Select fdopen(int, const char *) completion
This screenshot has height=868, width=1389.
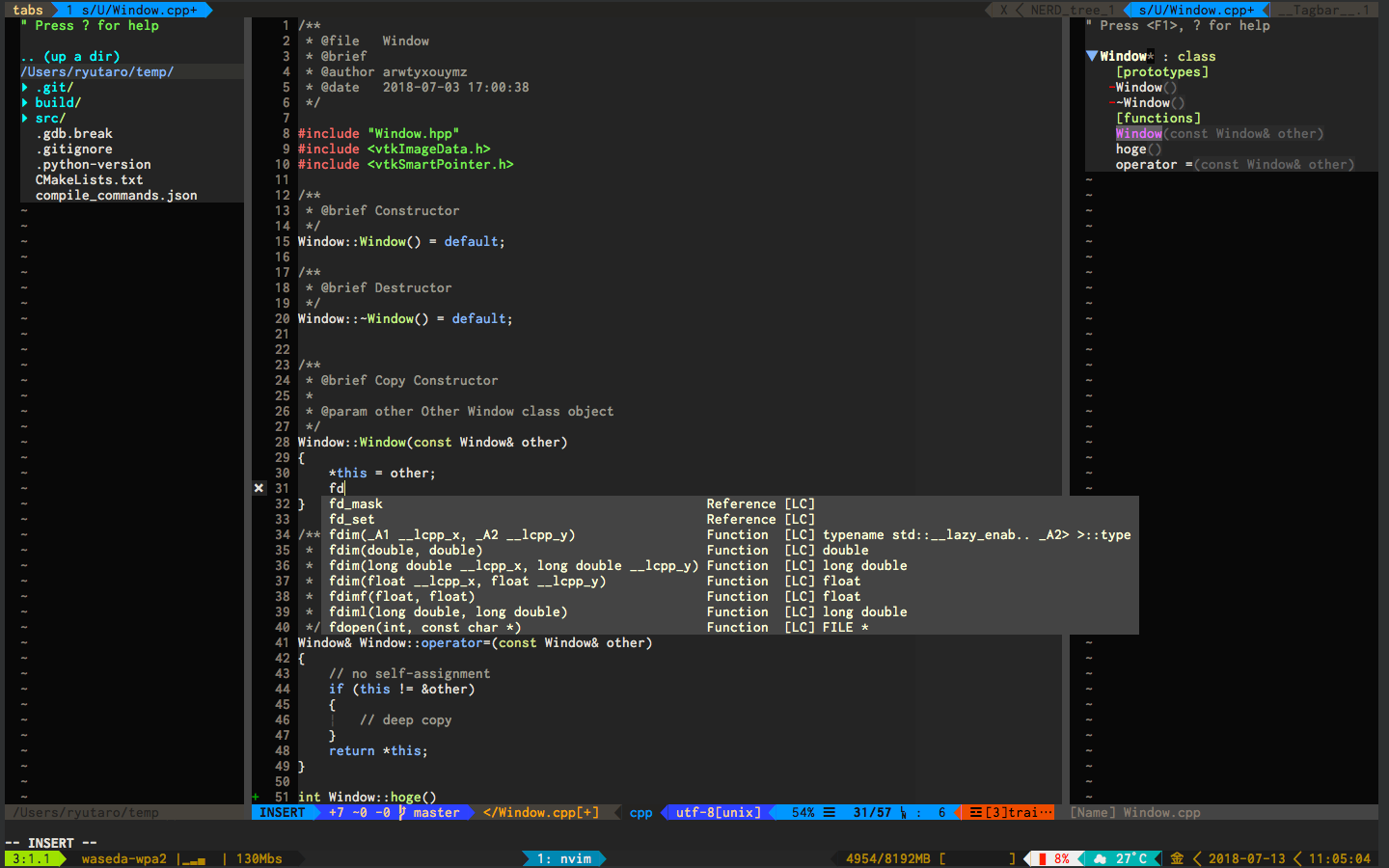point(424,628)
